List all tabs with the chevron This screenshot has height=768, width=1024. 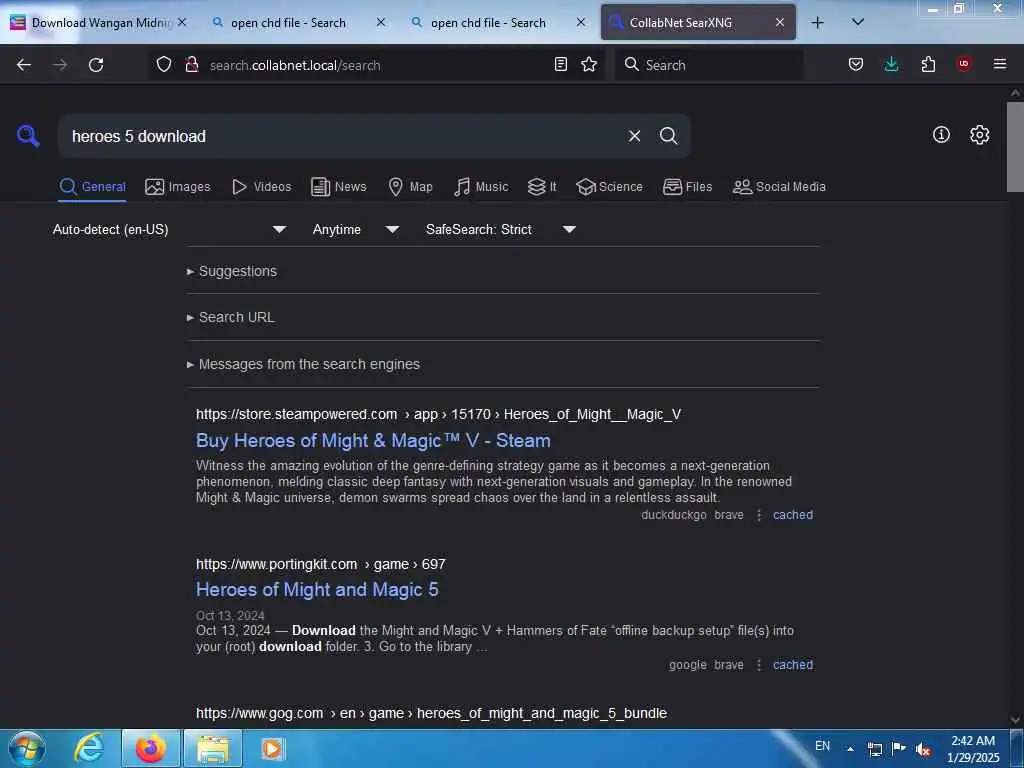pyautogui.click(x=858, y=22)
